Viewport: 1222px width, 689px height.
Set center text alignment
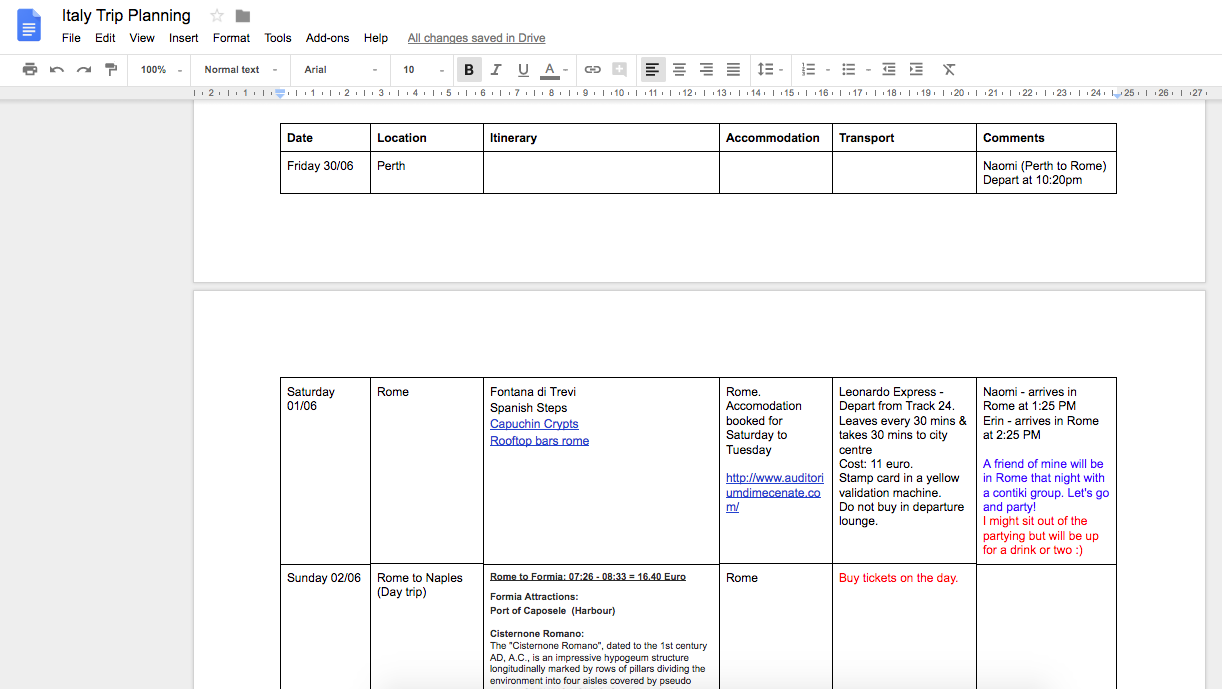click(679, 70)
